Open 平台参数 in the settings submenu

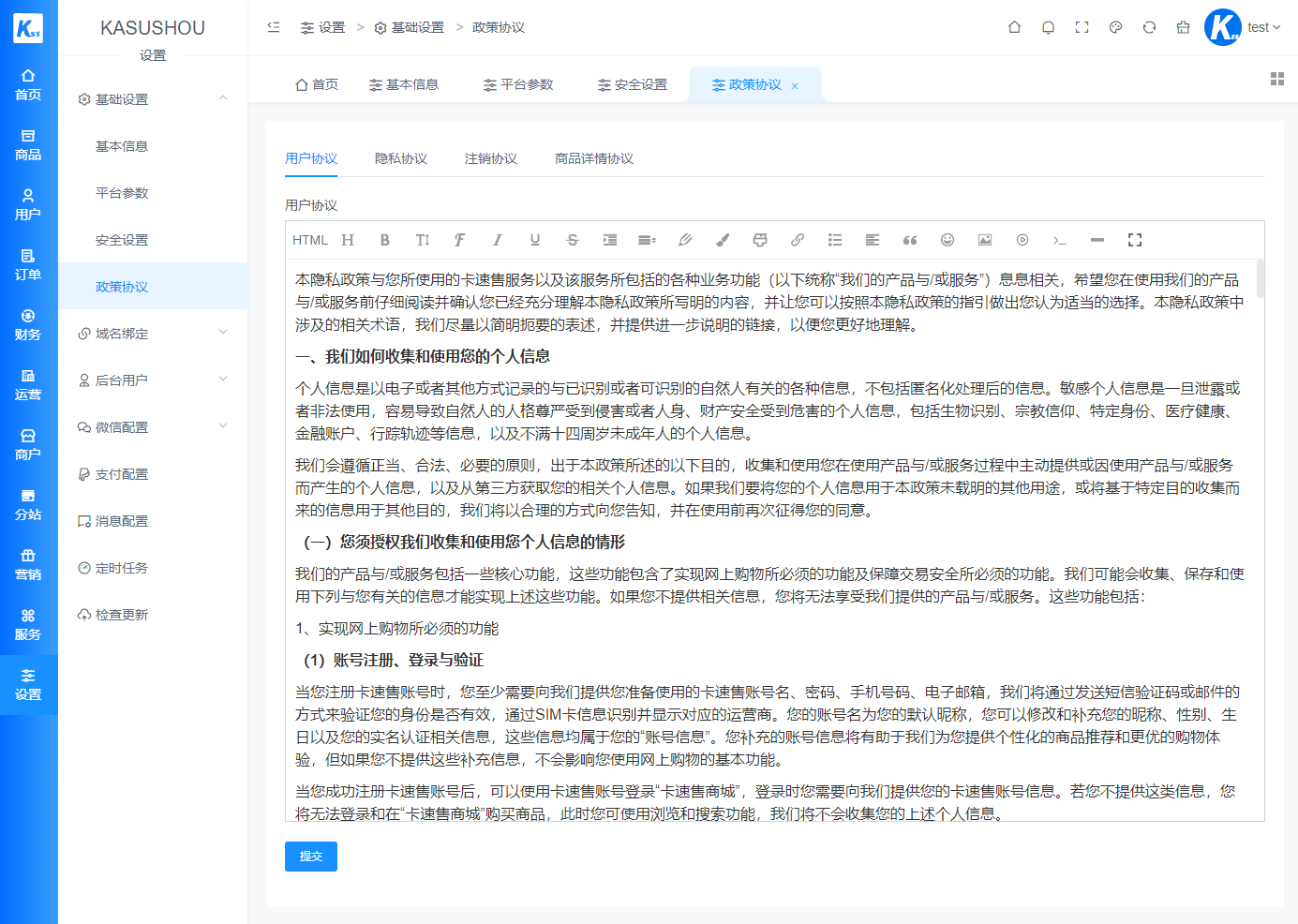(153, 192)
